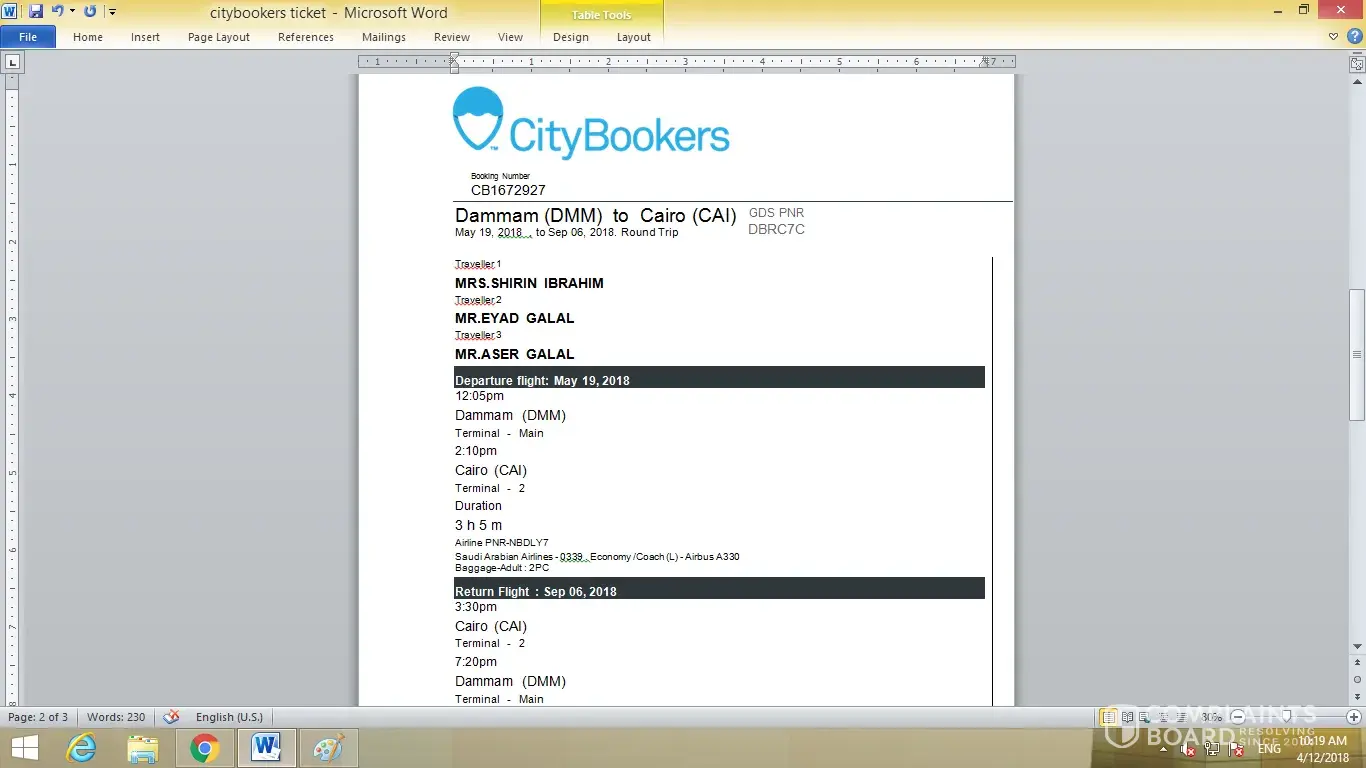The width and height of the screenshot is (1366, 768).
Task: Open Microsoft Word Help question mark
Action: coord(1354,37)
